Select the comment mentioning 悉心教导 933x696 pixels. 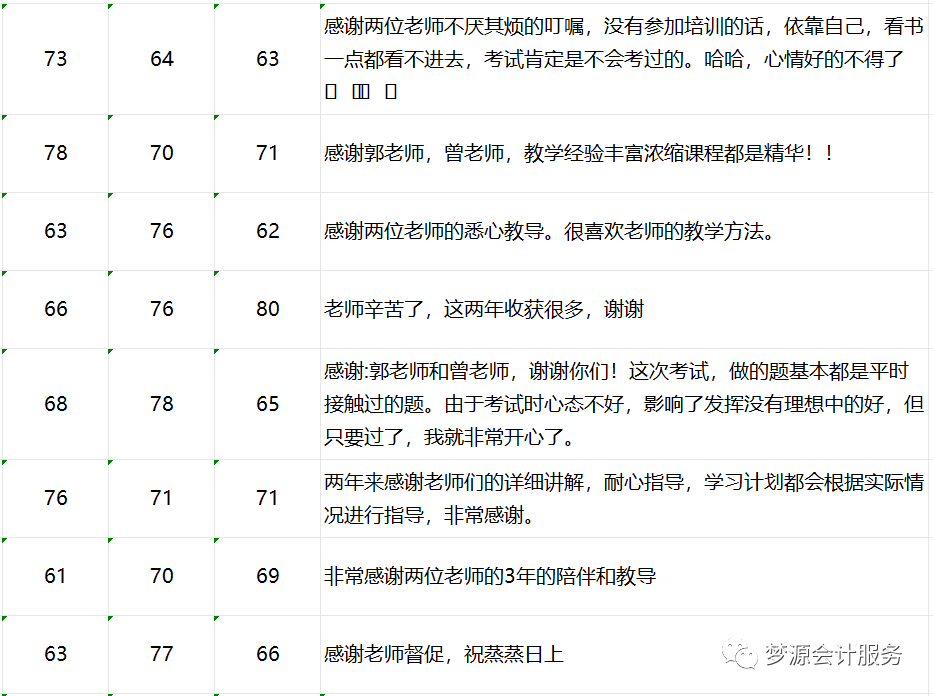(x=549, y=231)
